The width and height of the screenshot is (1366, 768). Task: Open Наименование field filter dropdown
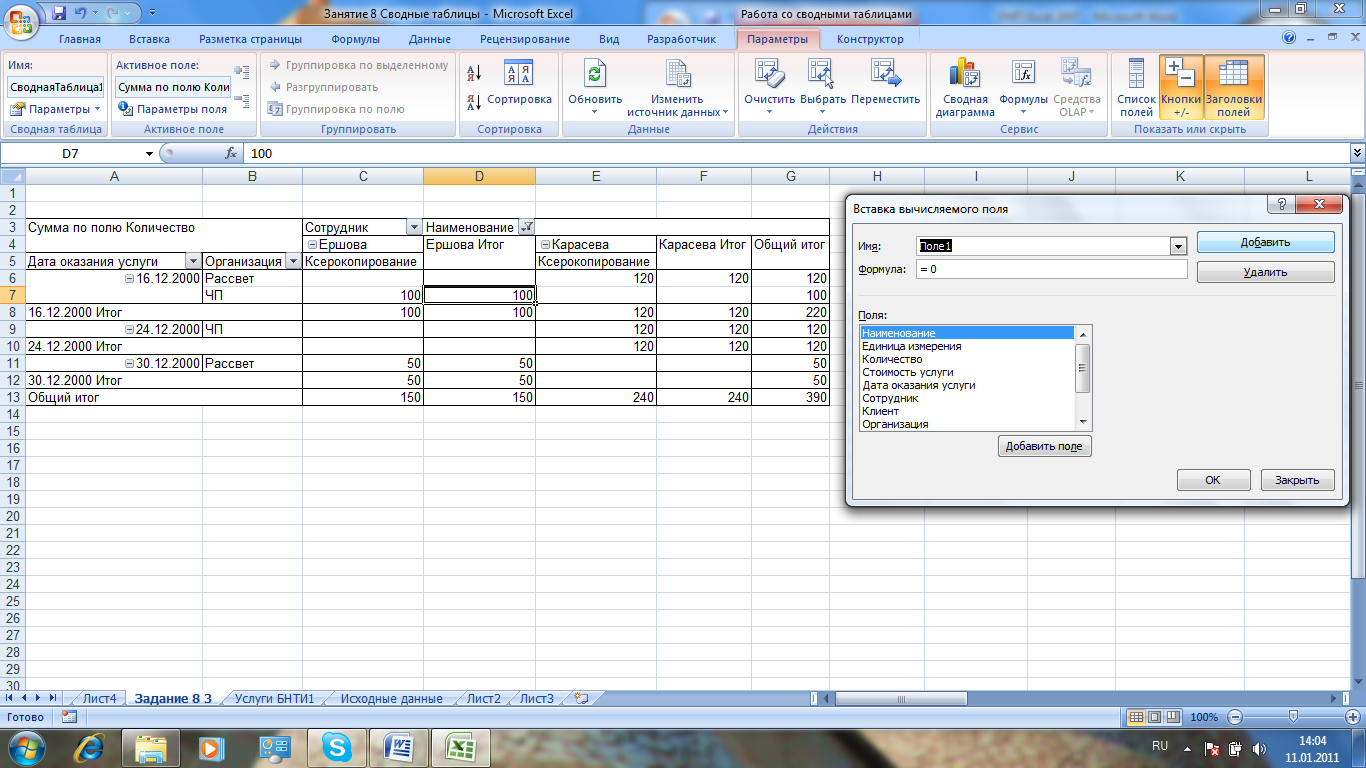pyautogui.click(x=526, y=227)
